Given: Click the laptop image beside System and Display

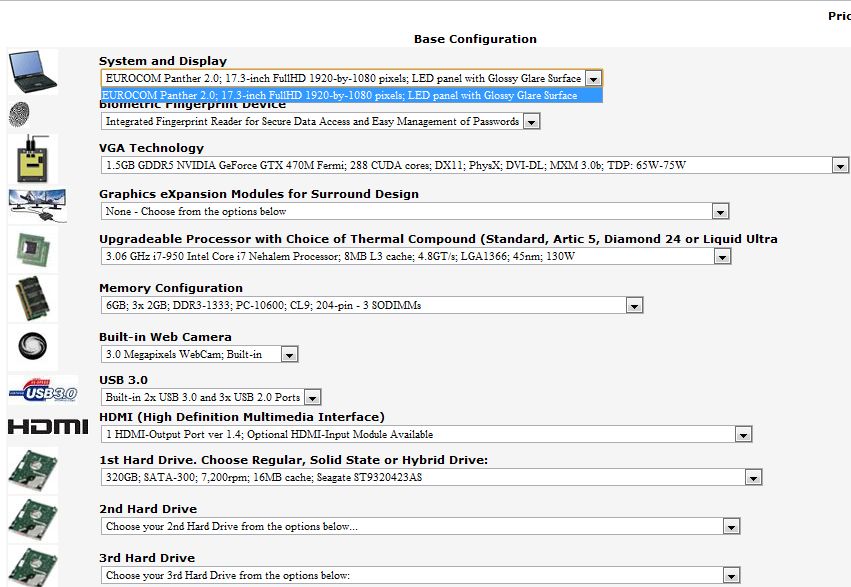Looking at the screenshot, I should tap(33, 72).
